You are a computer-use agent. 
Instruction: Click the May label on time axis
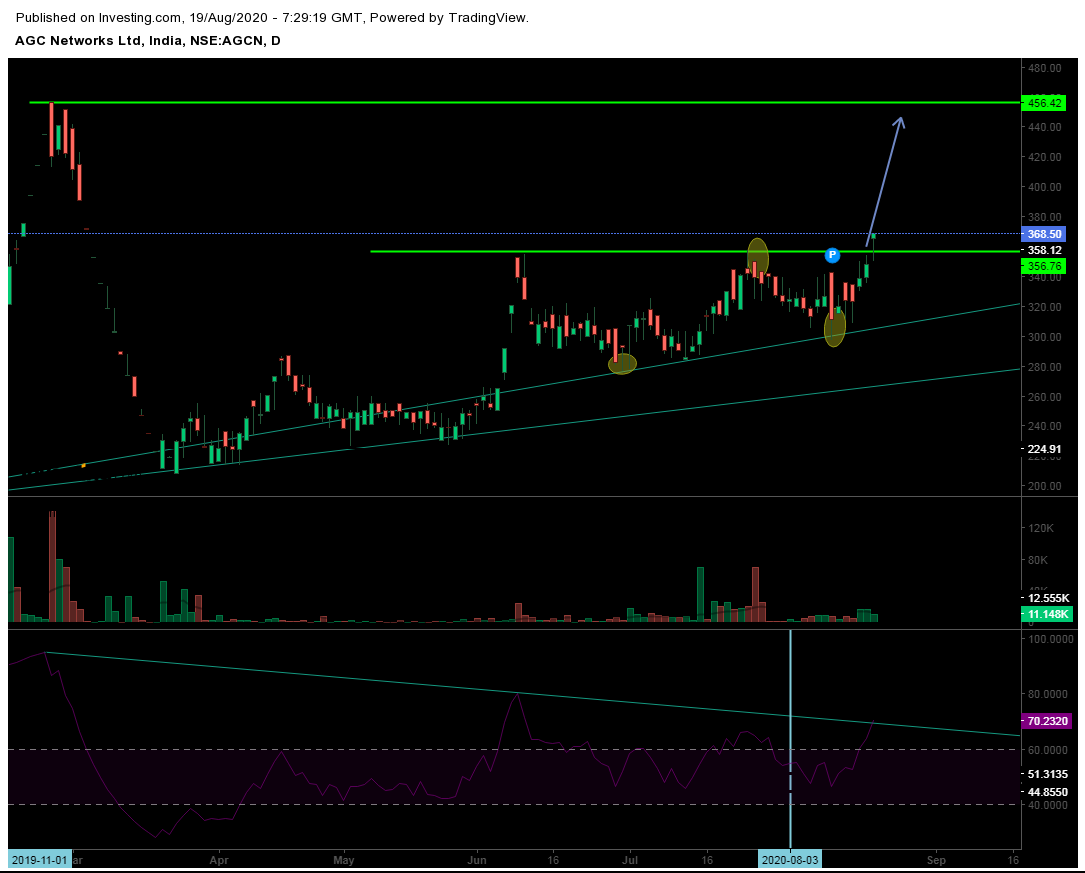(344, 861)
